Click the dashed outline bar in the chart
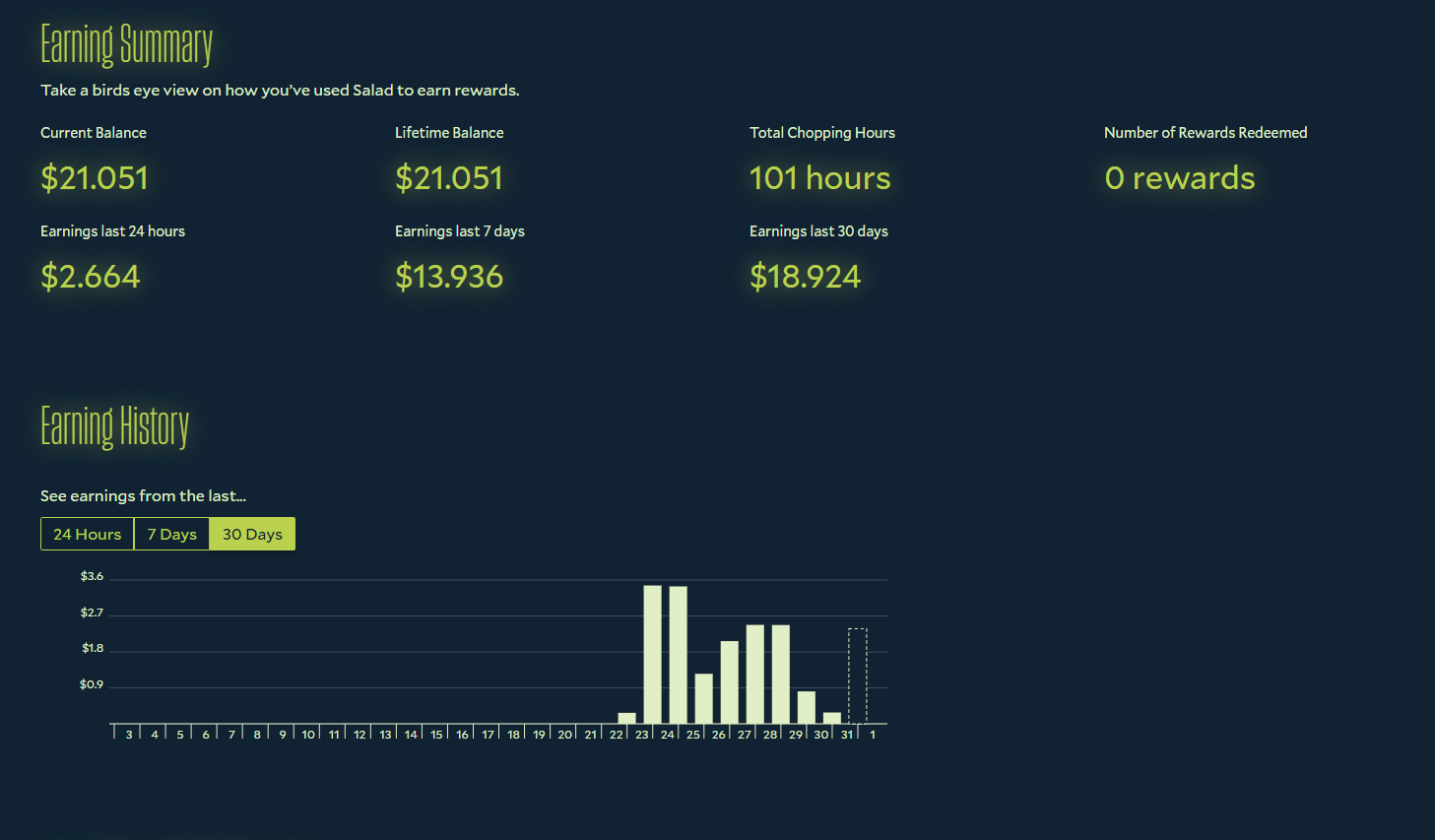This screenshot has width=1435, height=840. click(x=858, y=676)
